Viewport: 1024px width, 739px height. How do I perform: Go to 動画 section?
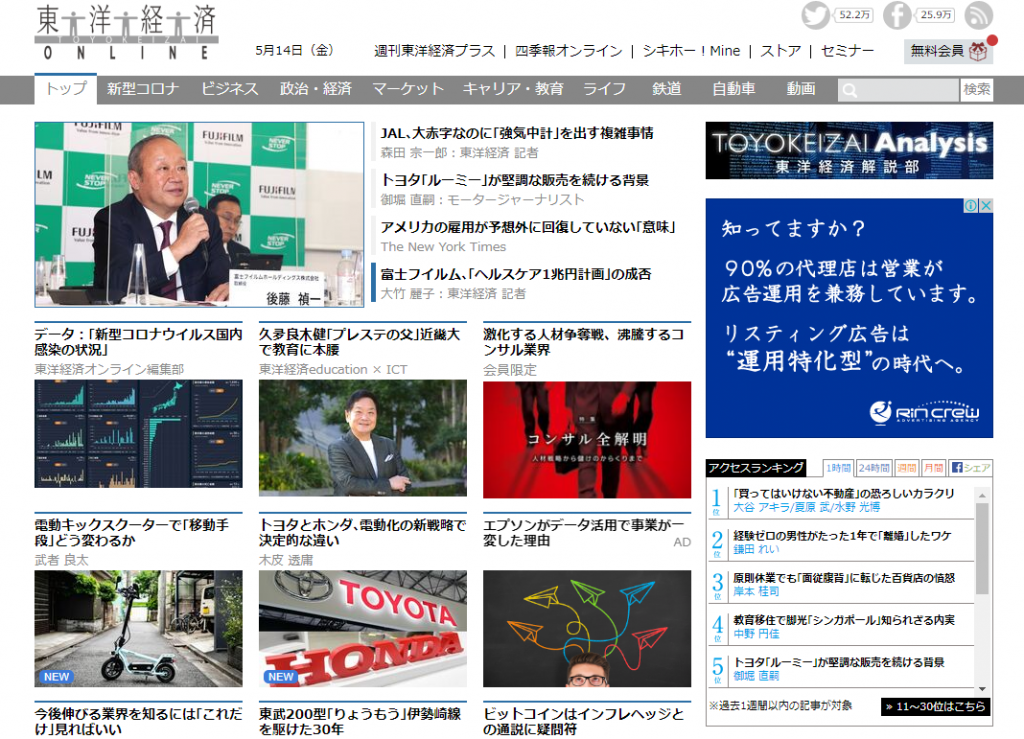(x=801, y=89)
